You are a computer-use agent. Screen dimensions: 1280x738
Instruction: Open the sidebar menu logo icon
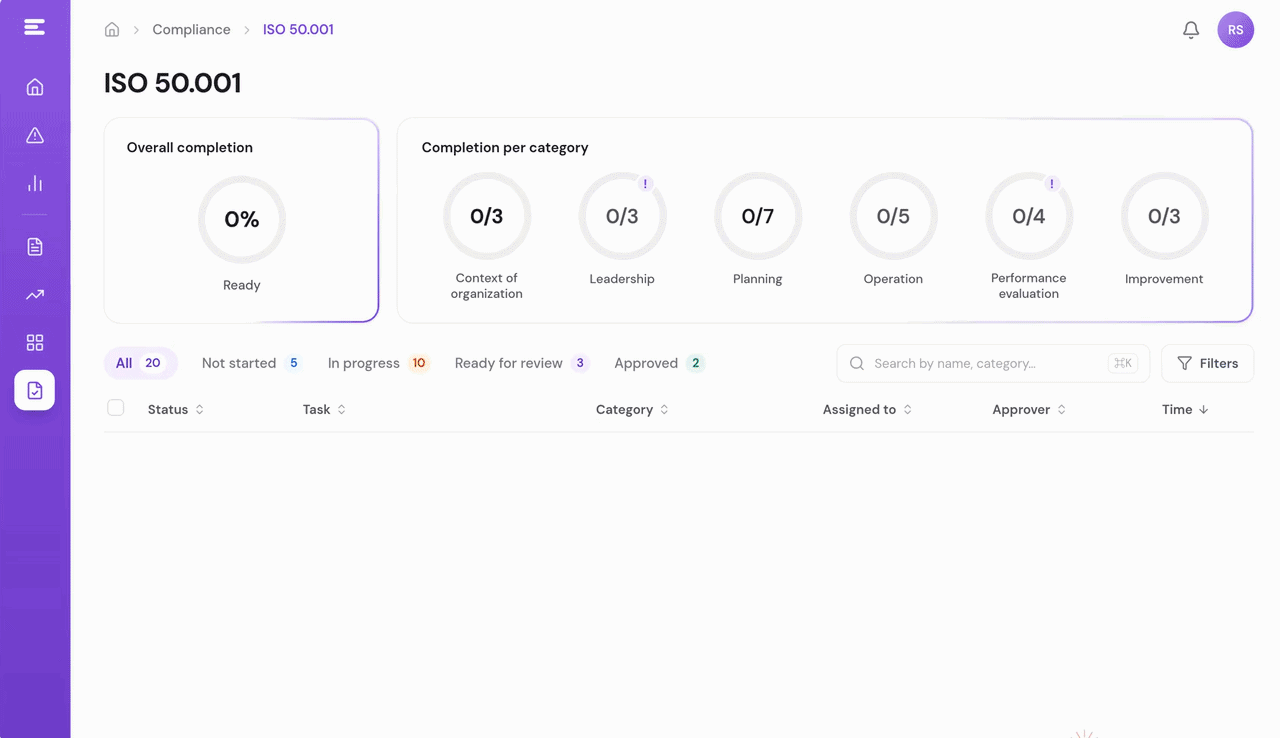[x=35, y=28]
